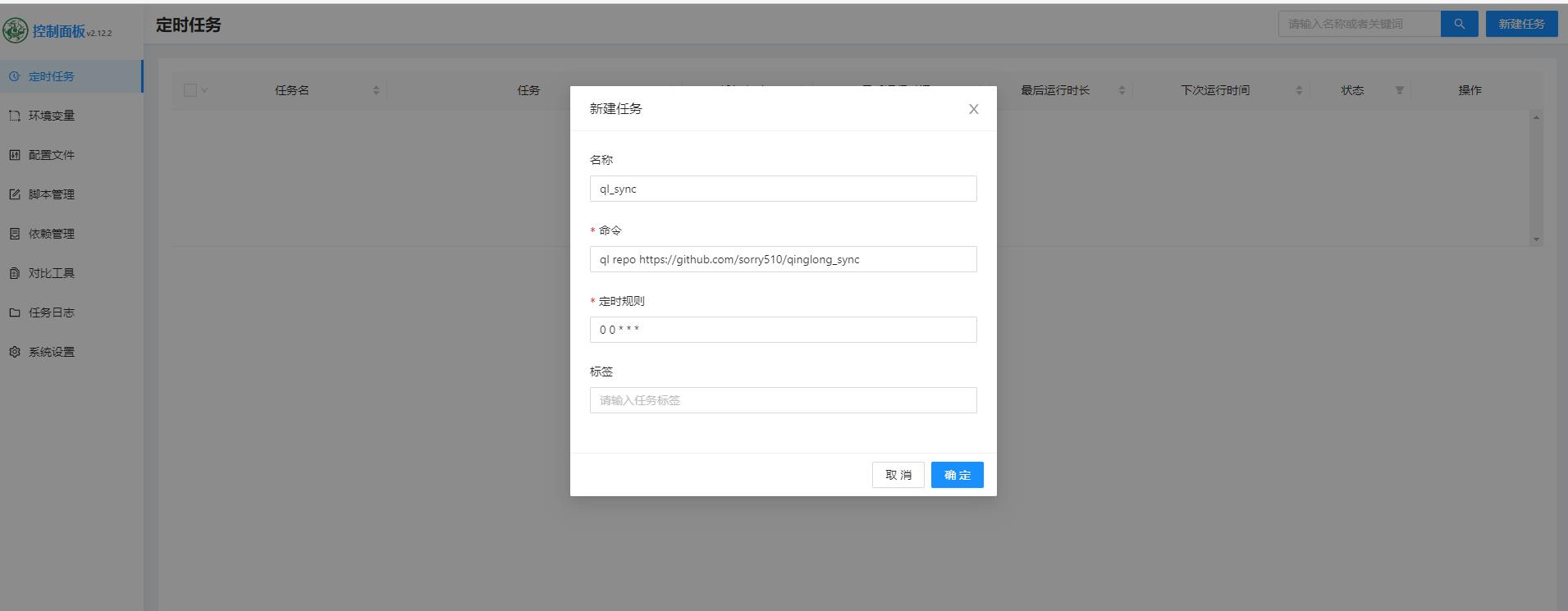Open 定时任务 in the sidebar

(x=71, y=76)
